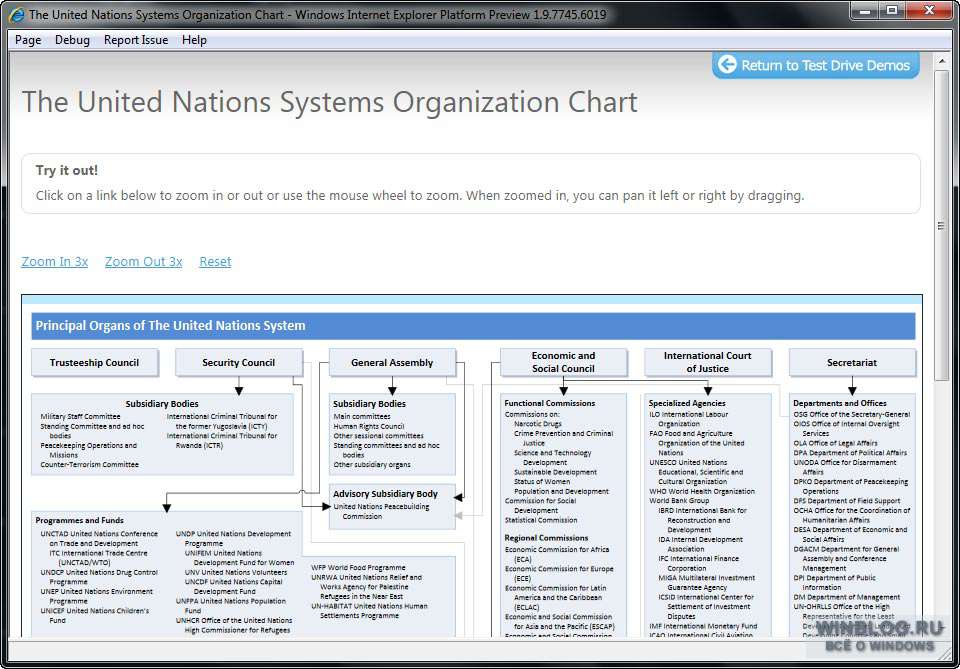Maximize the browser window

click(892, 10)
